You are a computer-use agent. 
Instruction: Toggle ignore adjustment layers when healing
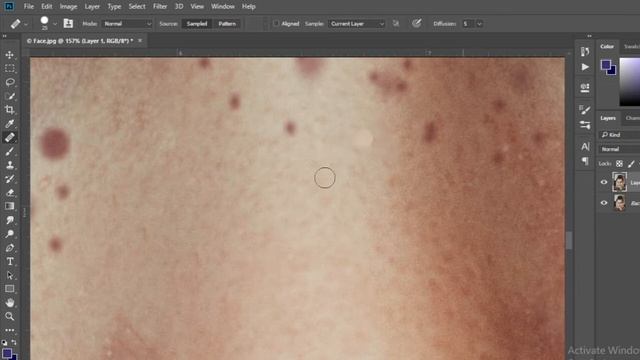pyautogui.click(x=396, y=24)
